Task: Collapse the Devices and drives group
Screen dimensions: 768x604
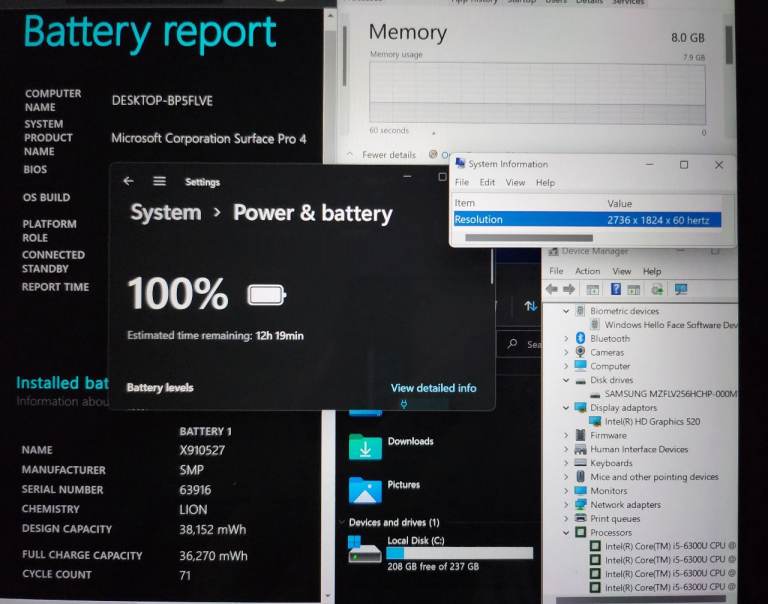Action: pos(341,523)
